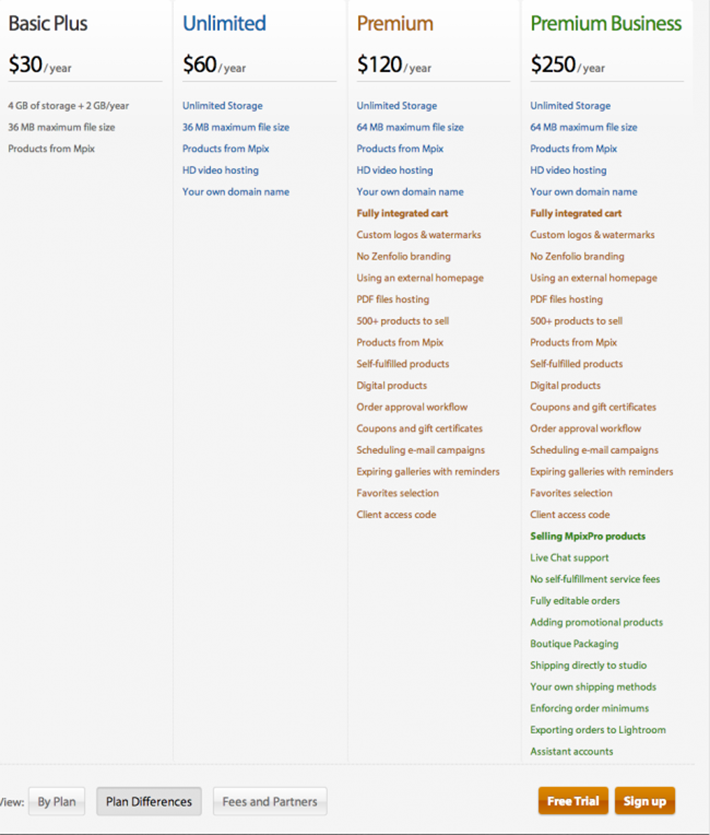Click the Premium plan title

395,23
